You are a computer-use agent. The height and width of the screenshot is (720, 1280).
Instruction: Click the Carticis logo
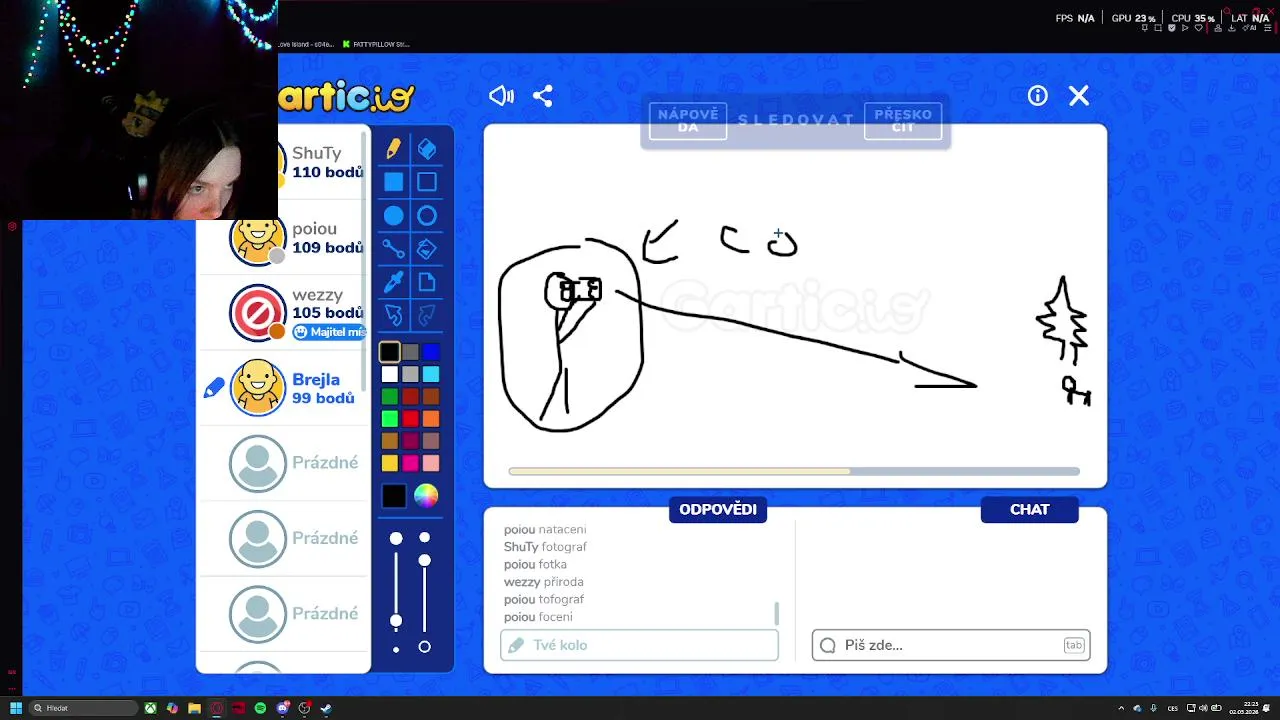click(346, 96)
